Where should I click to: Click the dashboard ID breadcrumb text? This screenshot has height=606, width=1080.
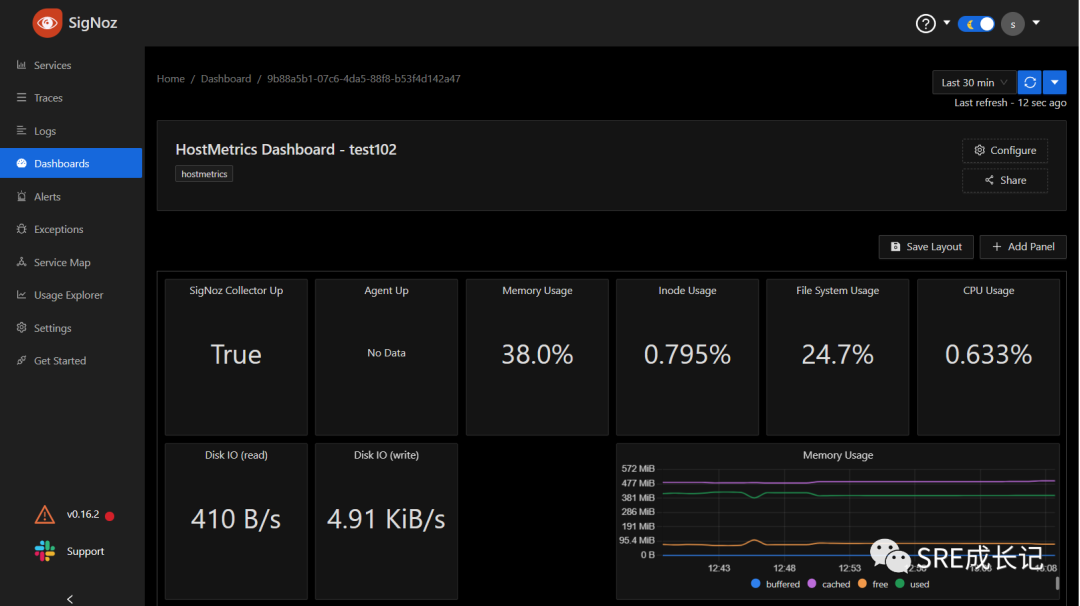364,79
